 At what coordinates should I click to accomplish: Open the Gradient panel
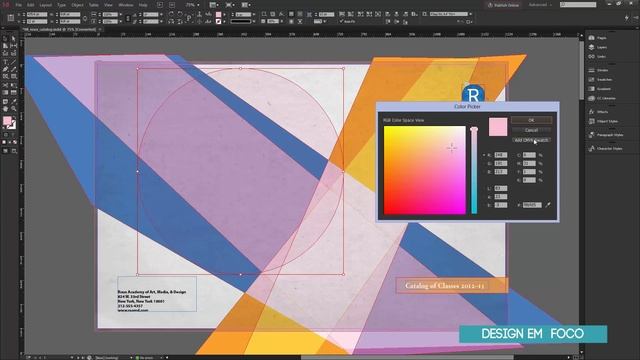(600, 89)
